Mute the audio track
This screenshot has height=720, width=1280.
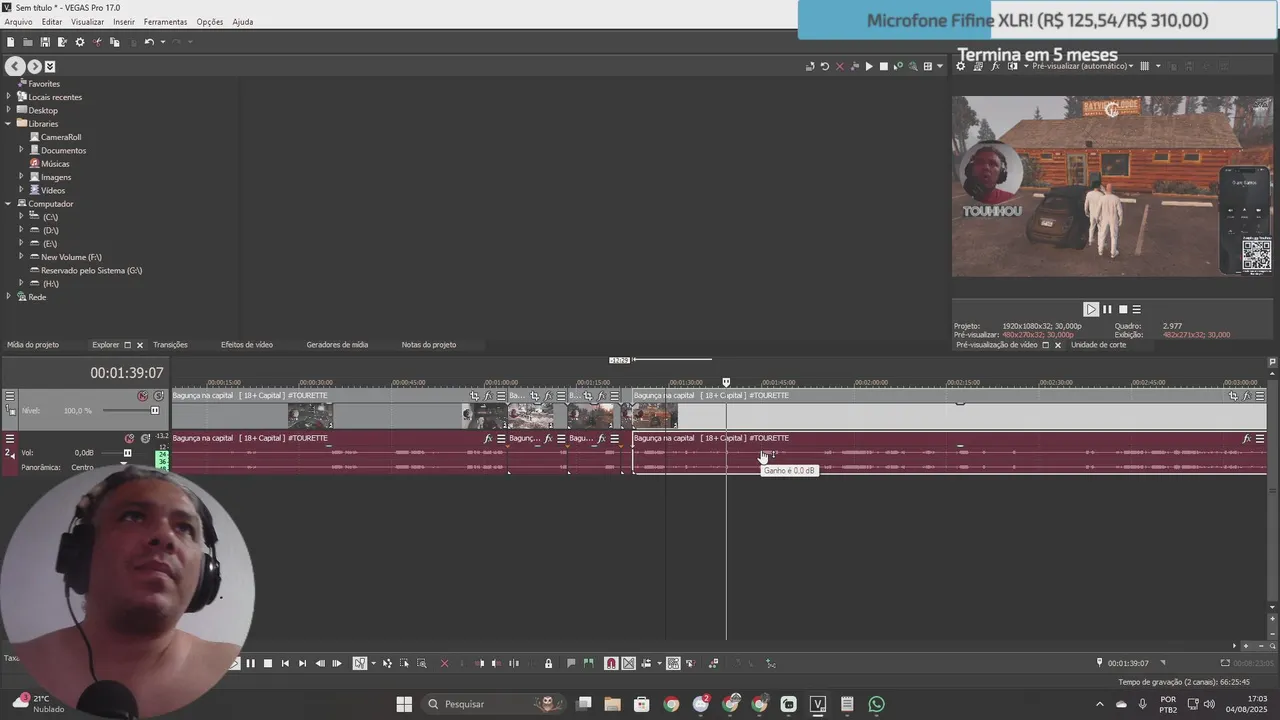tap(129, 438)
